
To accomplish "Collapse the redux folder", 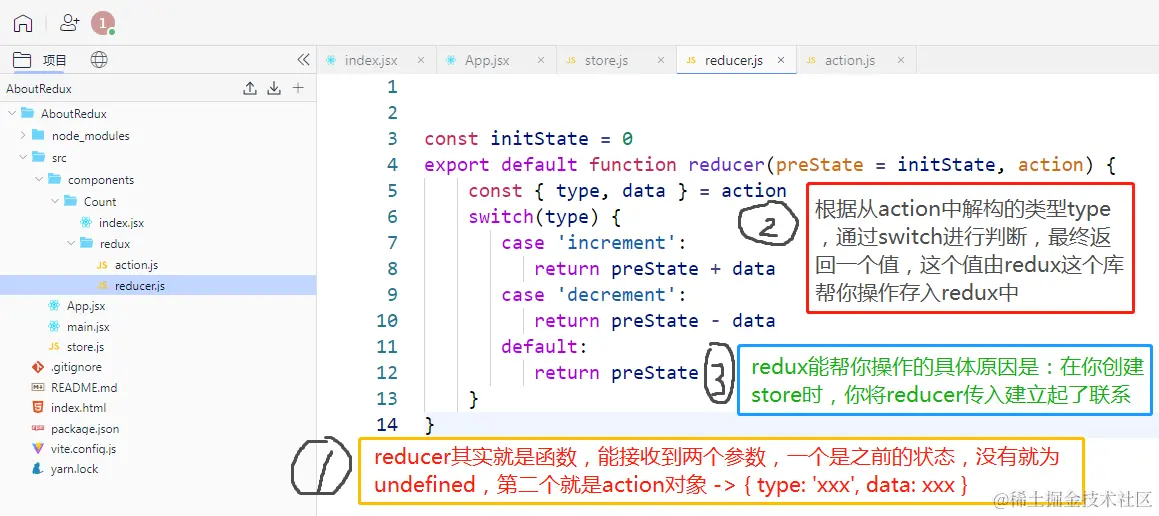I will 71,243.
